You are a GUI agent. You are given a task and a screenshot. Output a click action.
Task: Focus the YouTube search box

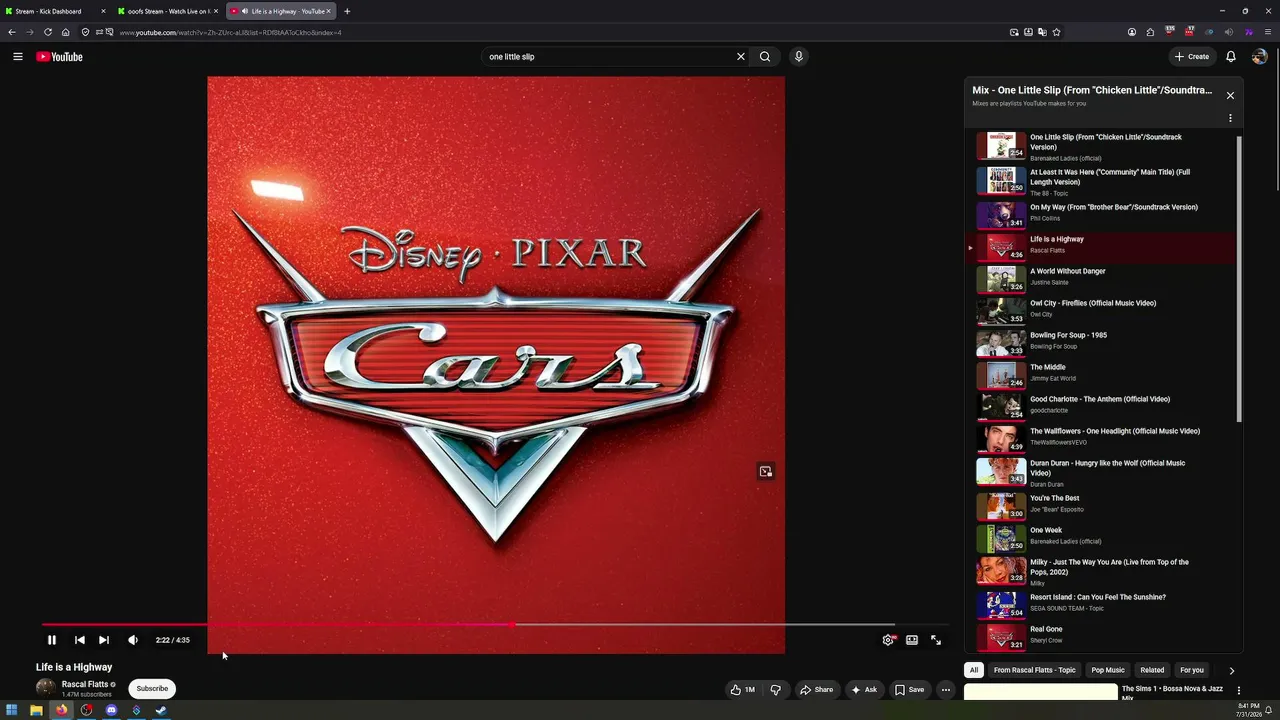coord(608,57)
